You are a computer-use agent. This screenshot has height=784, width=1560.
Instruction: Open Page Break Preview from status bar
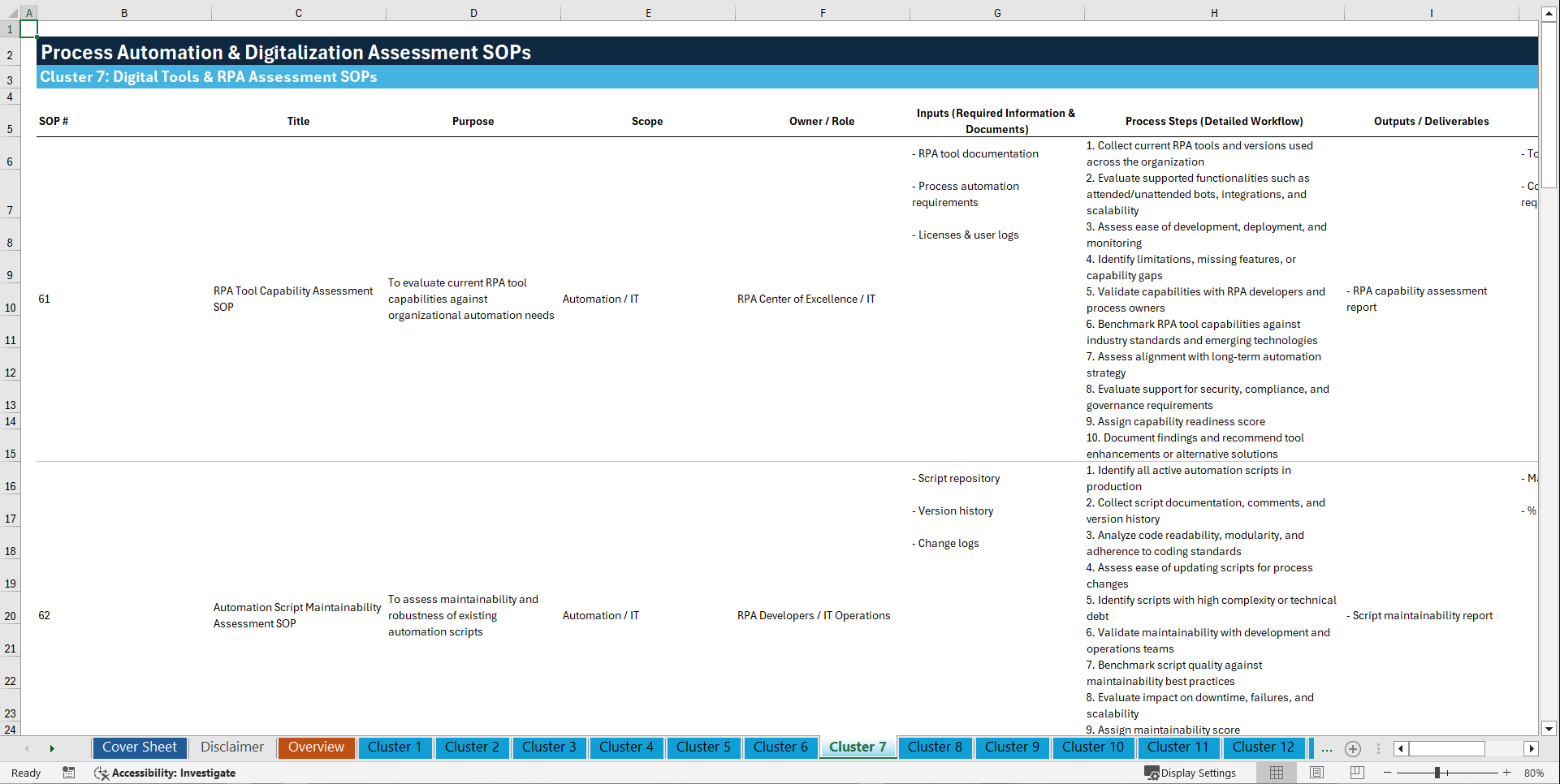coord(1356,773)
